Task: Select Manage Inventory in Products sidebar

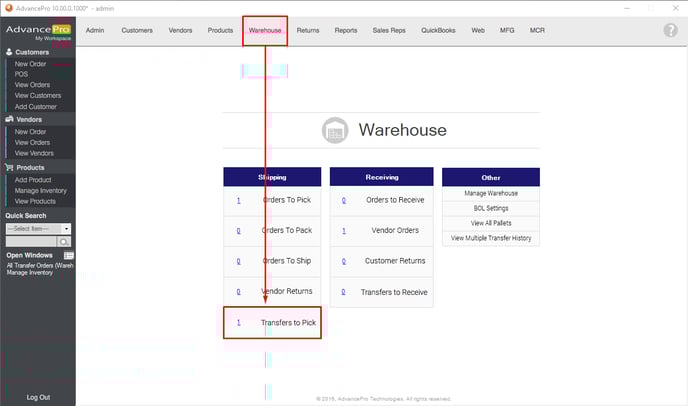Action: click(40, 190)
